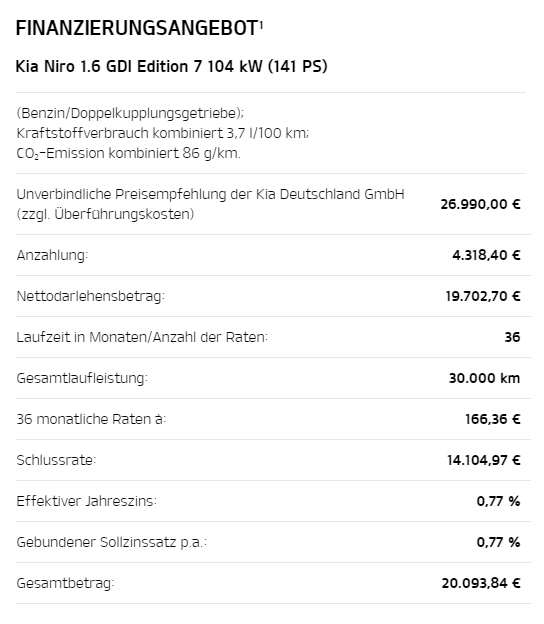Click the Effektiver Jahreszins 0,77 % value
Screen dimensions: 544x624
pos(498,501)
